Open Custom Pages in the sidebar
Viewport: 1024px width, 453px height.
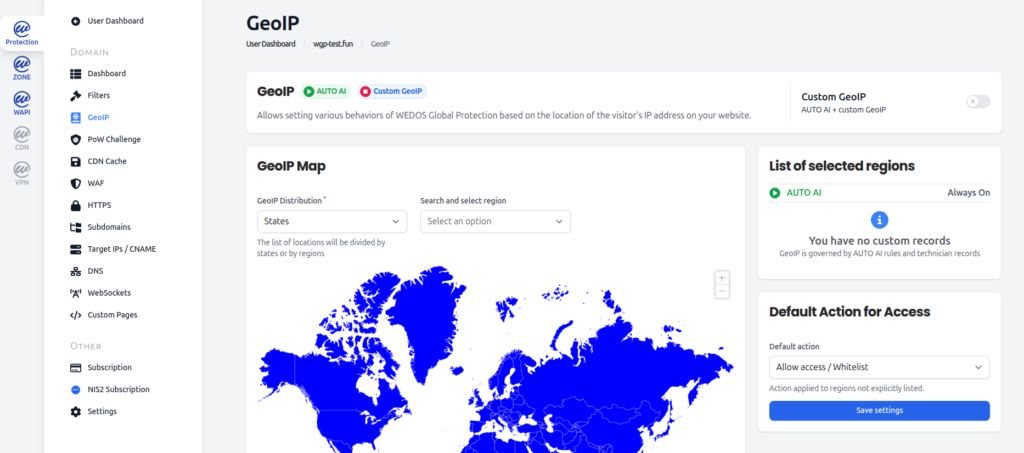tap(112, 315)
